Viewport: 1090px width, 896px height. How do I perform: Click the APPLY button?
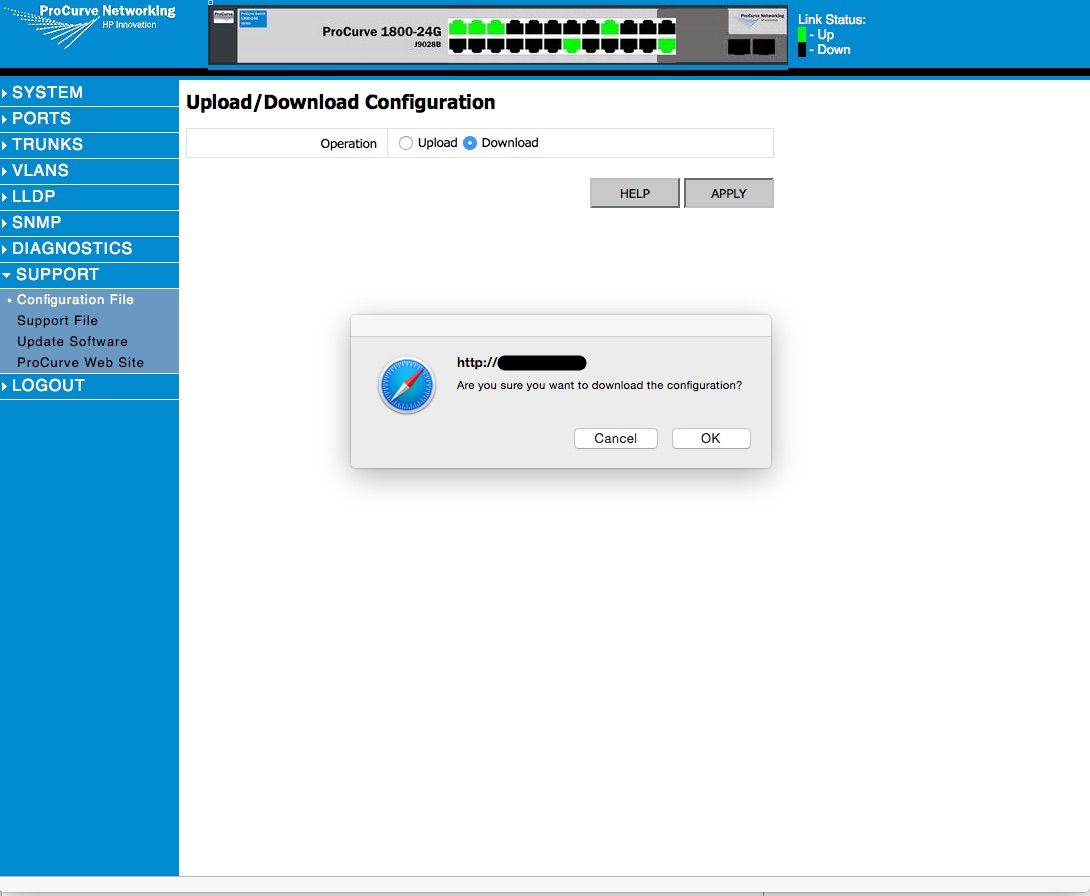[729, 193]
